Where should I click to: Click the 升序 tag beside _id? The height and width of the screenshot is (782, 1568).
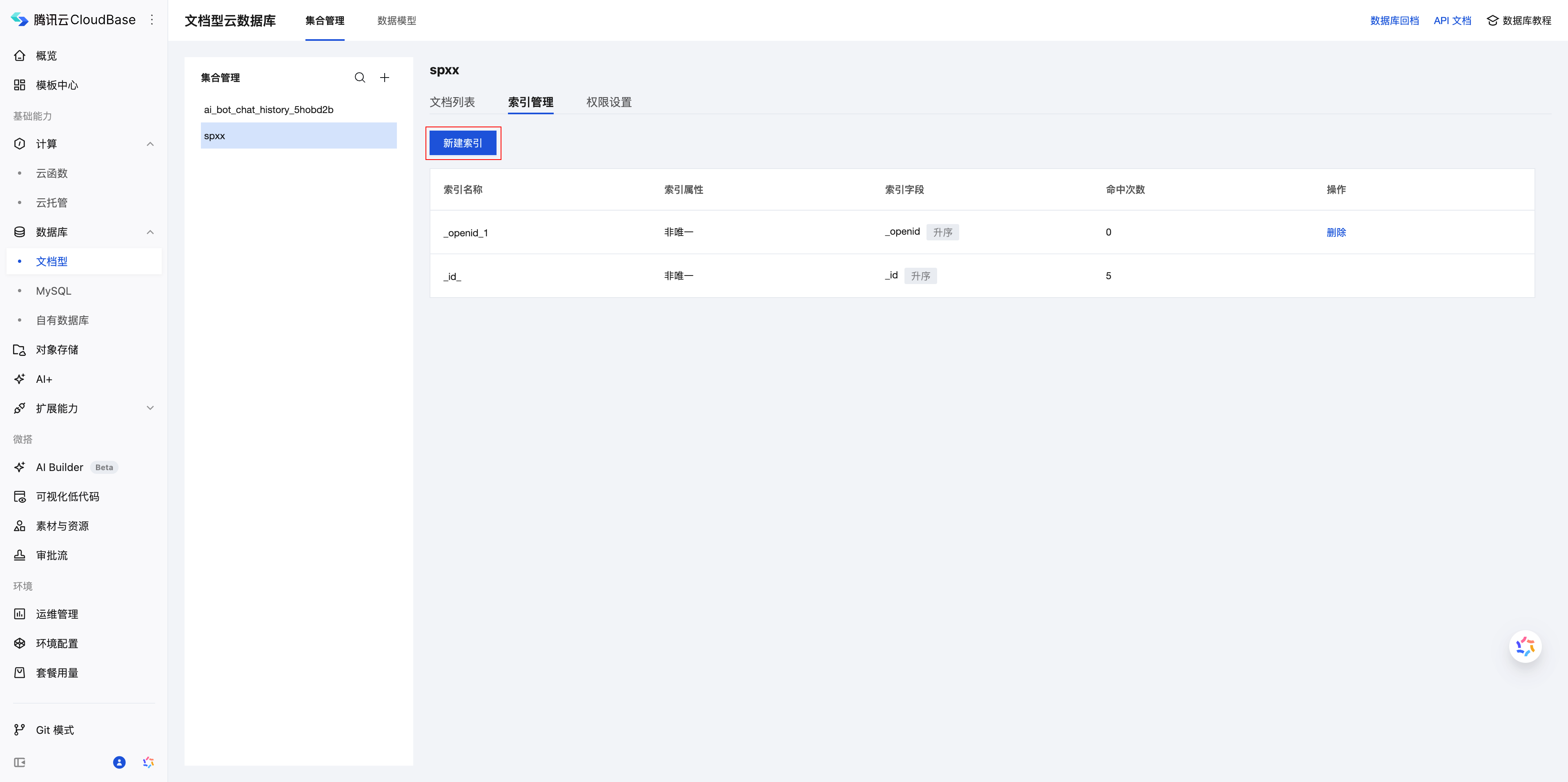tap(920, 275)
